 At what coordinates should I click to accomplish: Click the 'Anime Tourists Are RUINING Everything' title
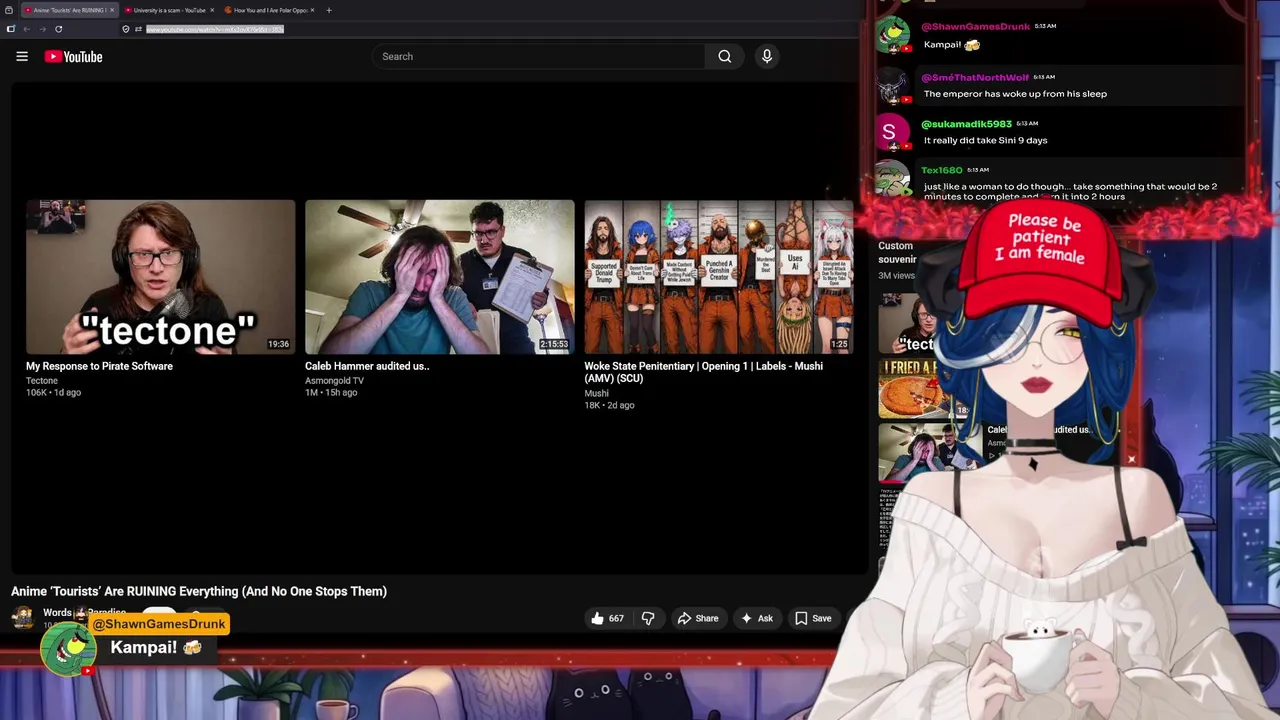tap(199, 591)
